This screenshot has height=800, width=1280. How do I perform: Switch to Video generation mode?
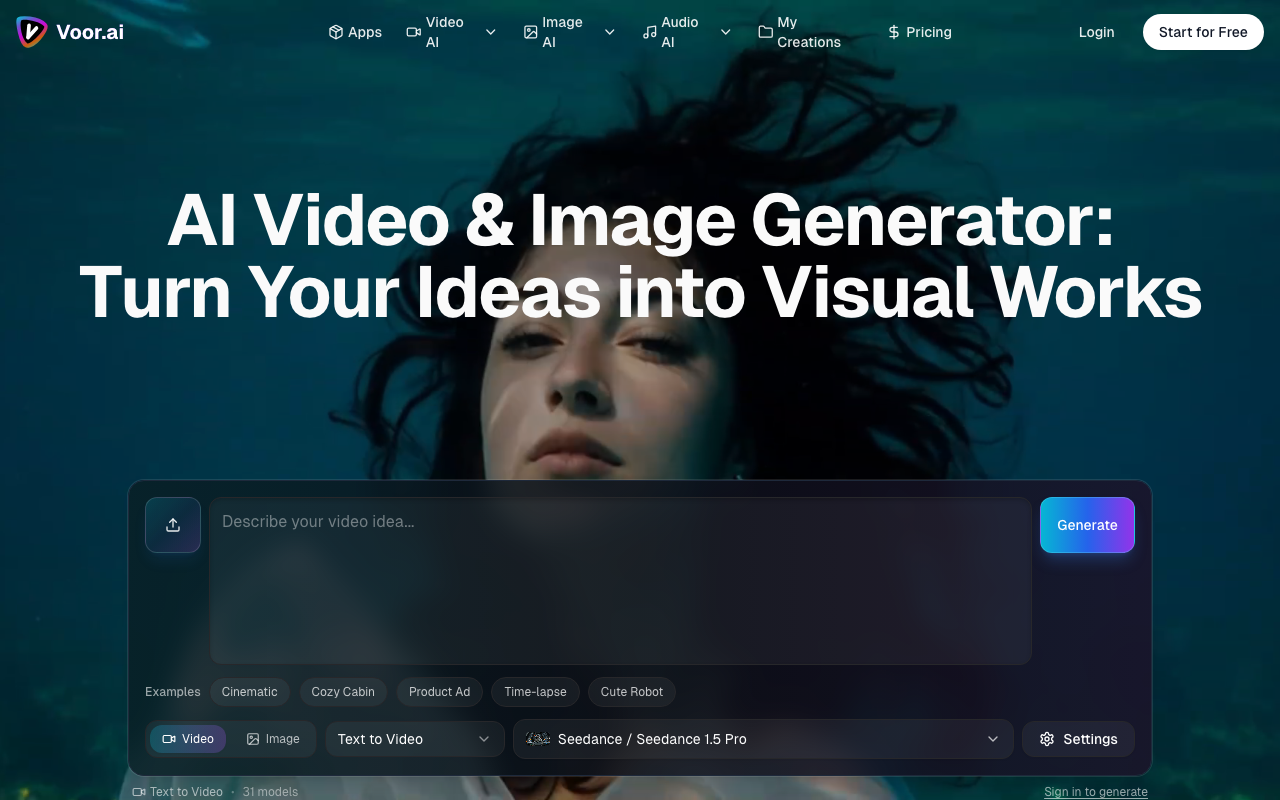pos(188,739)
